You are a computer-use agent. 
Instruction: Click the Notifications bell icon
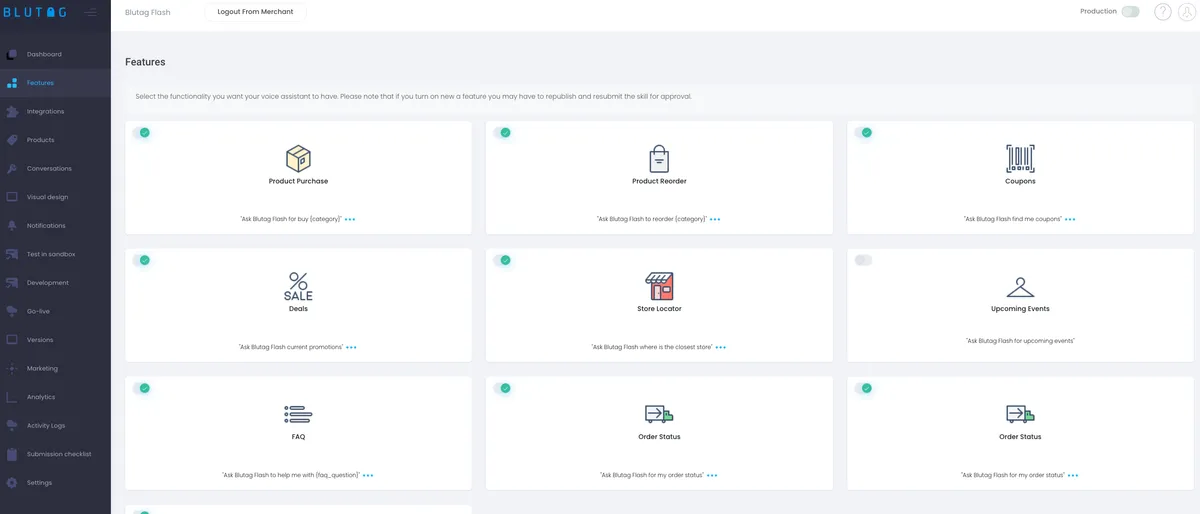pos(12,226)
